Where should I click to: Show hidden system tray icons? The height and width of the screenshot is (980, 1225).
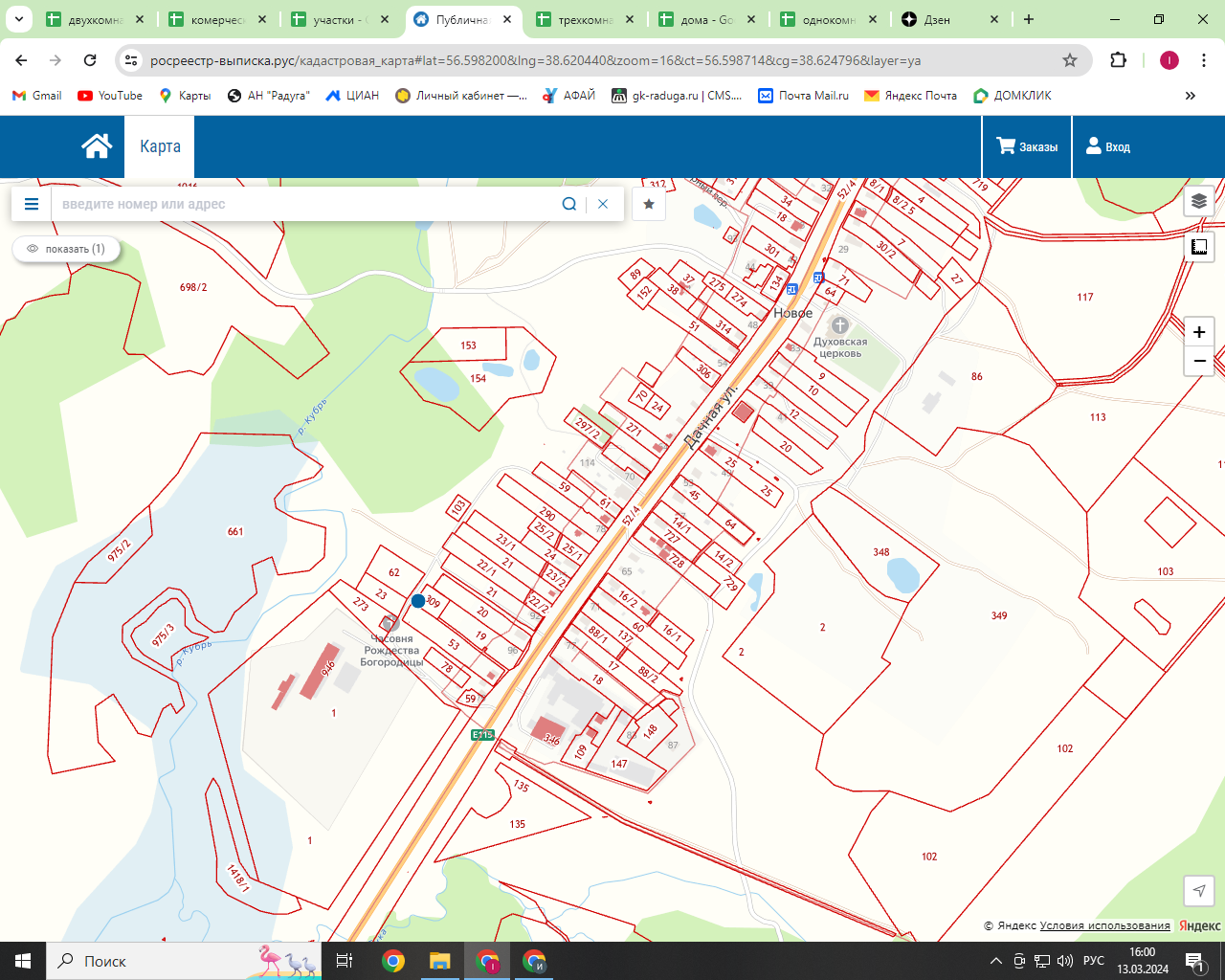pyautogui.click(x=995, y=961)
